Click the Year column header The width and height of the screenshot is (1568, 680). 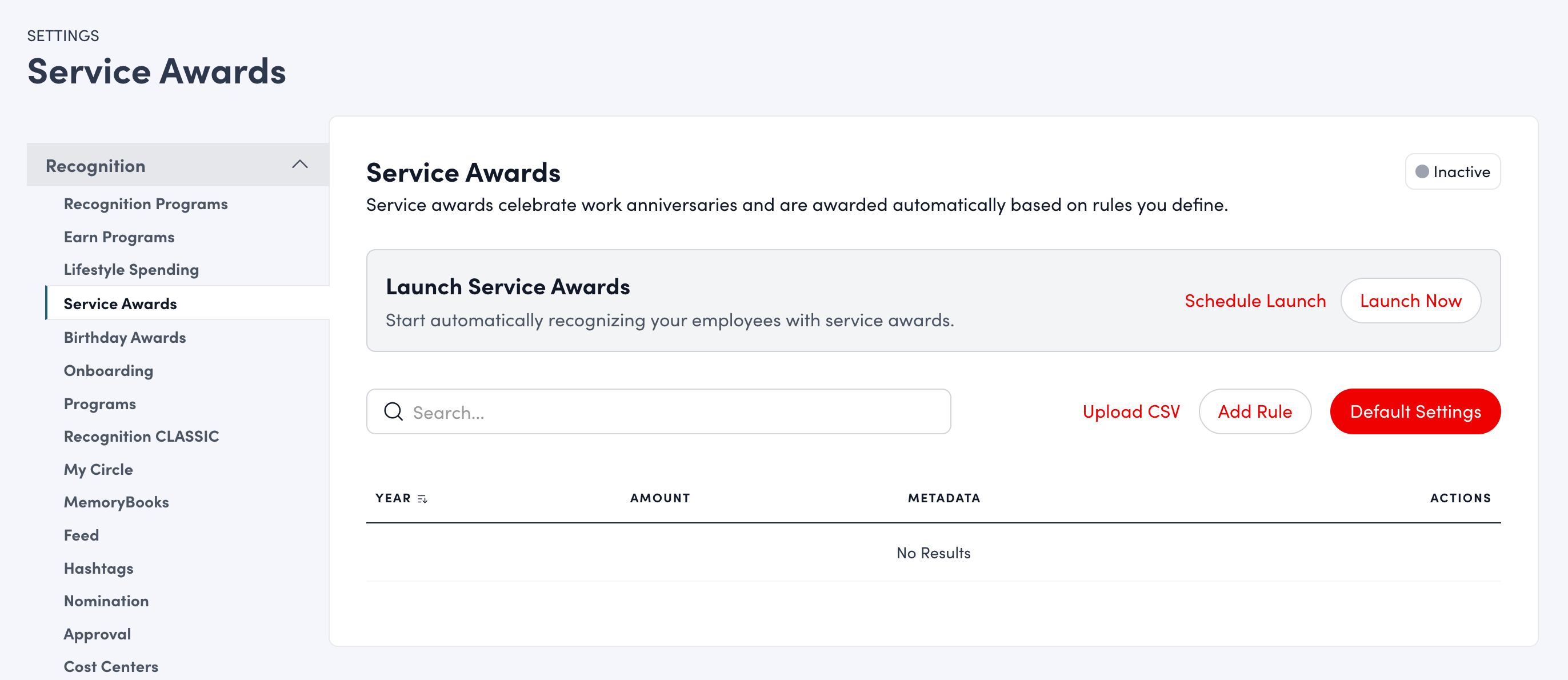393,498
